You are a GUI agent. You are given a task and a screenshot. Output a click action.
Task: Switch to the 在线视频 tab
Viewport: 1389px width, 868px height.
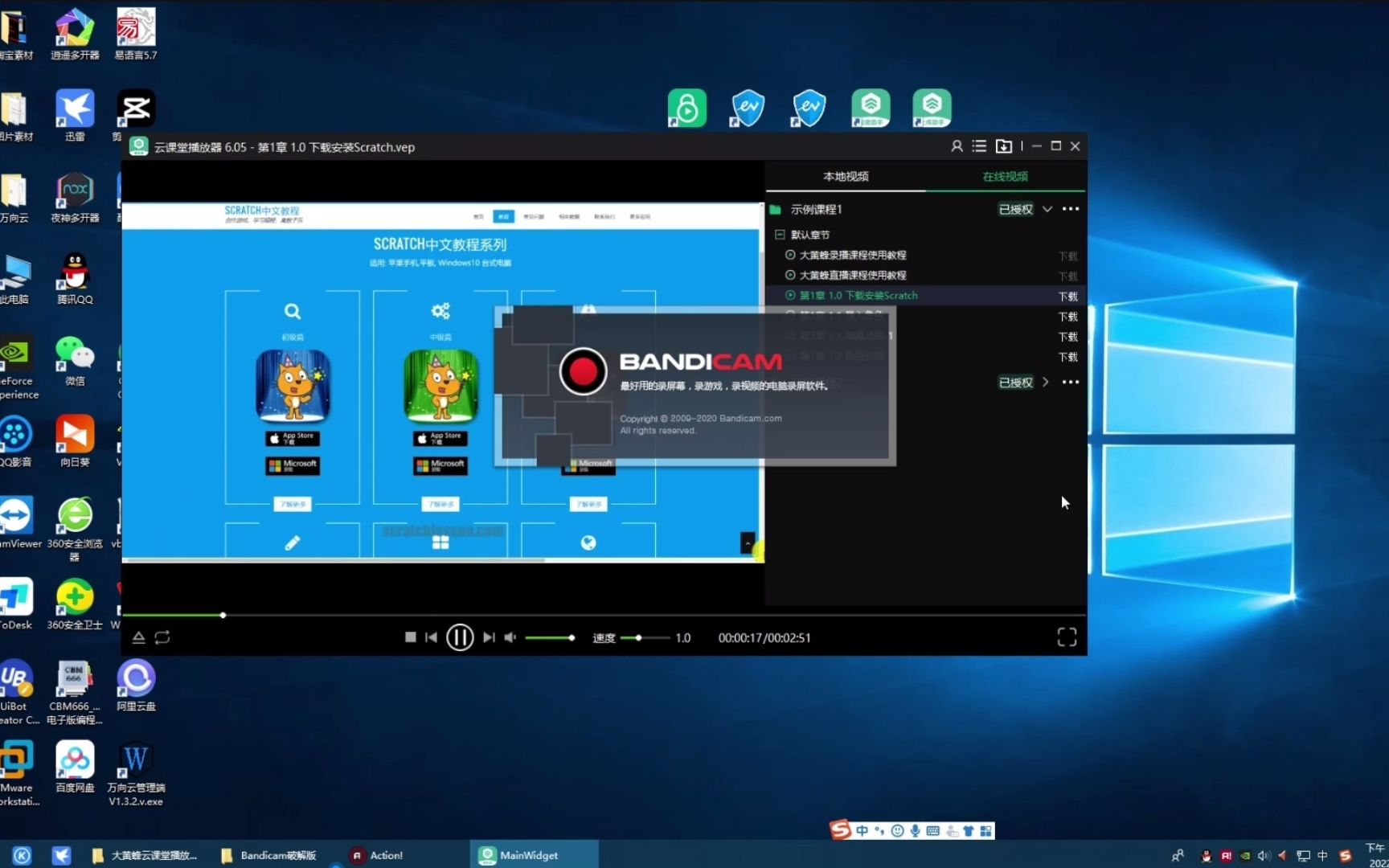(1005, 176)
